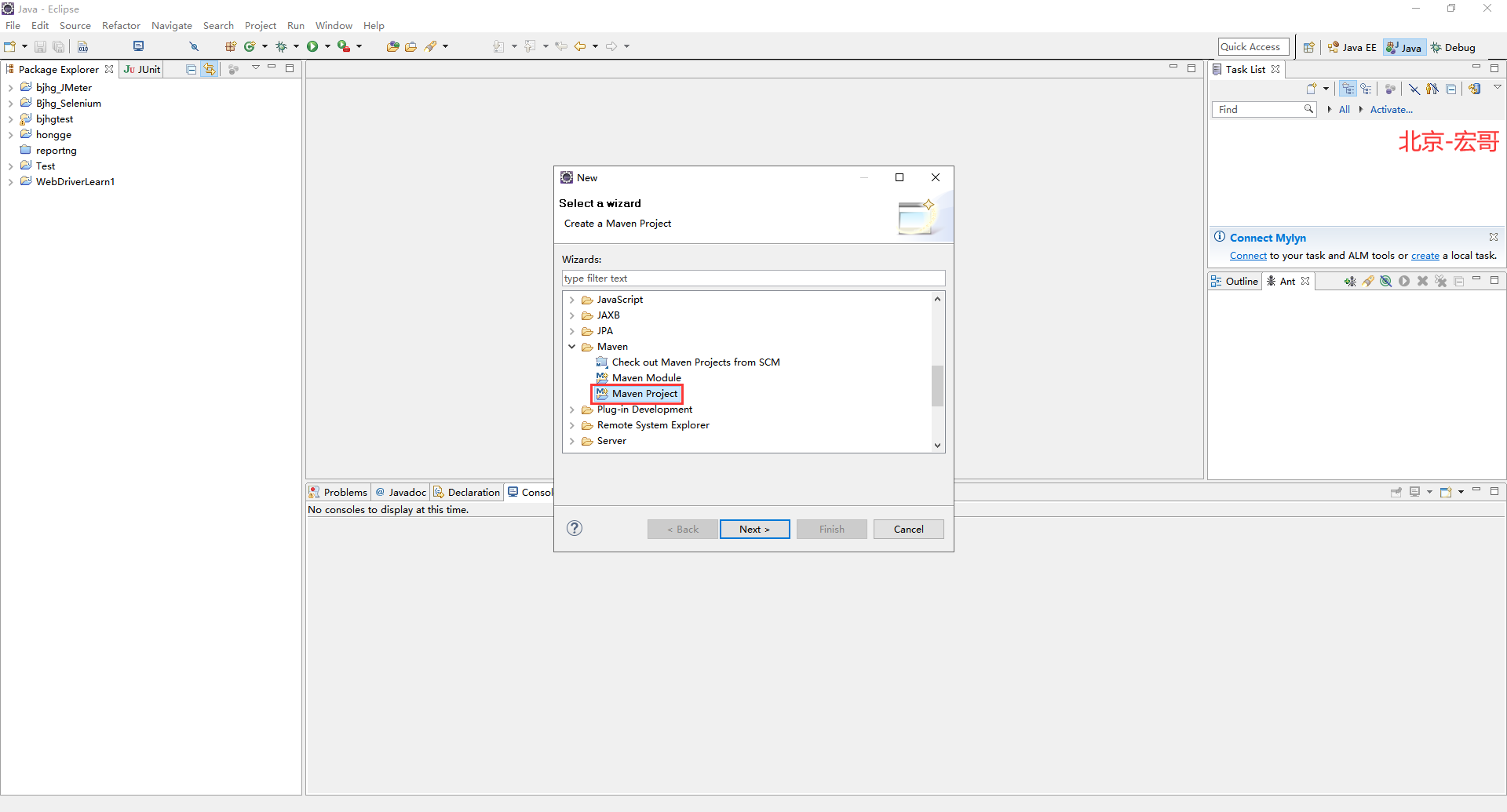This screenshot has width=1507, height=812.
Task: Click Add Buildfiles icon in Ant view
Action: (x=1349, y=281)
